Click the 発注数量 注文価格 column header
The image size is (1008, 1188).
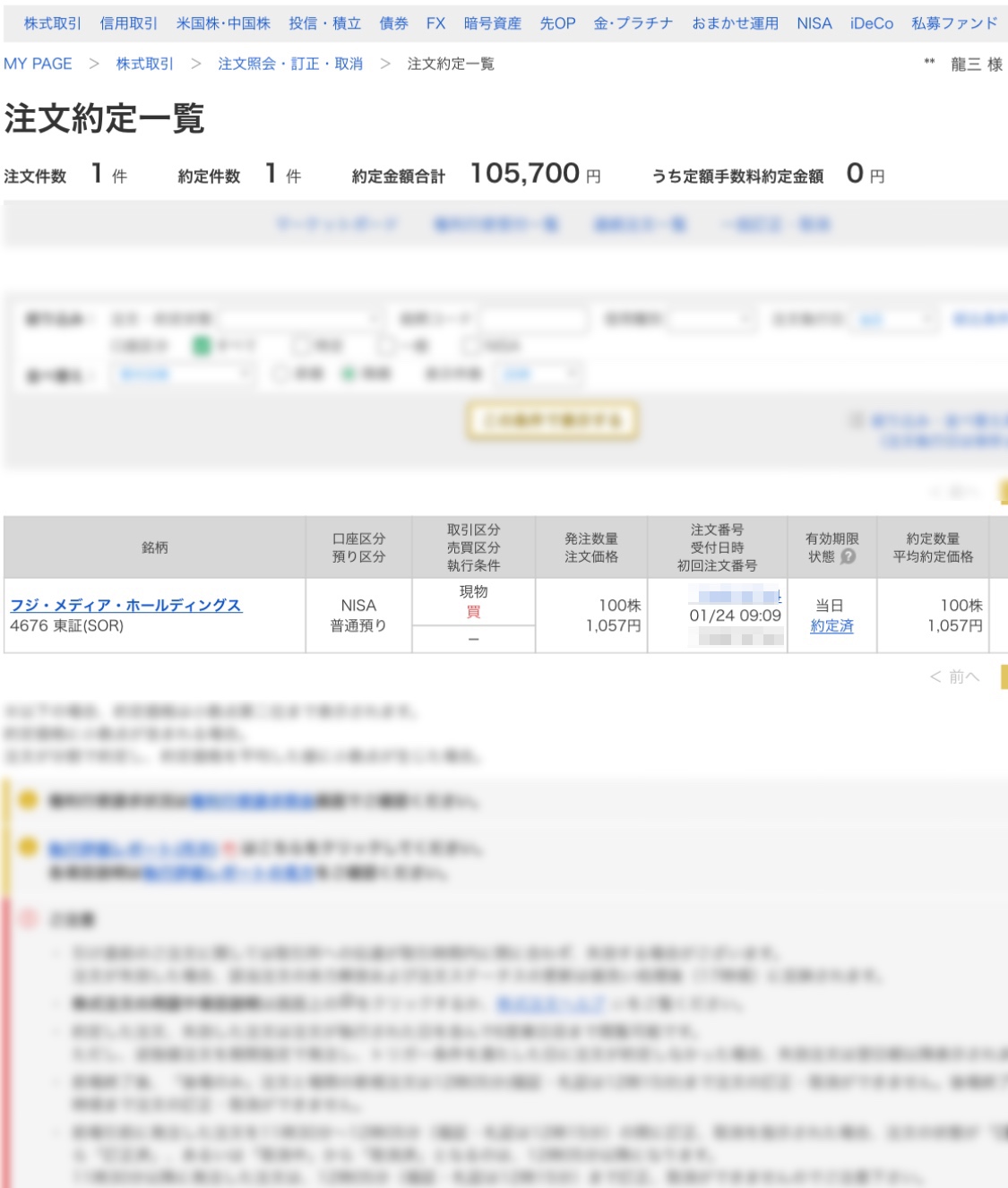[x=591, y=547]
